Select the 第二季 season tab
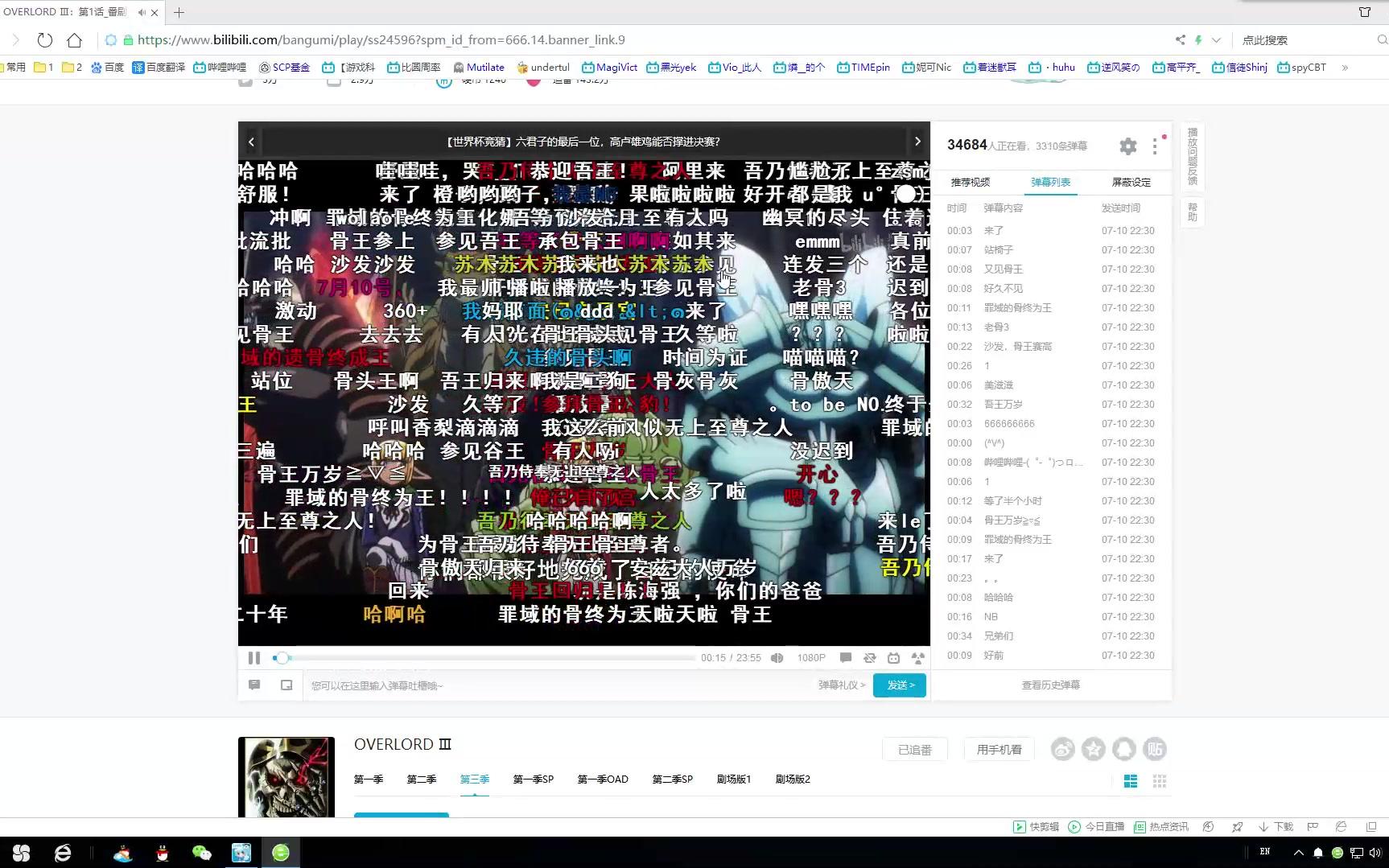Screen dimensions: 1389x868 (x=422, y=780)
